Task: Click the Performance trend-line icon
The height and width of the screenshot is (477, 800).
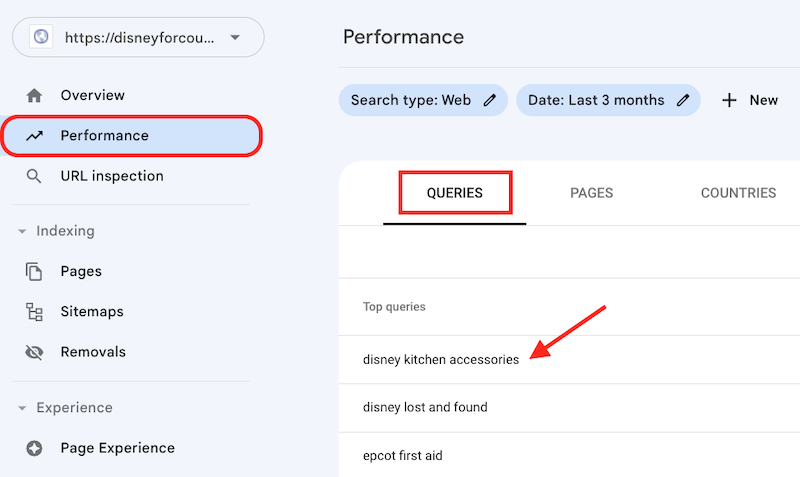Action: (x=35, y=136)
